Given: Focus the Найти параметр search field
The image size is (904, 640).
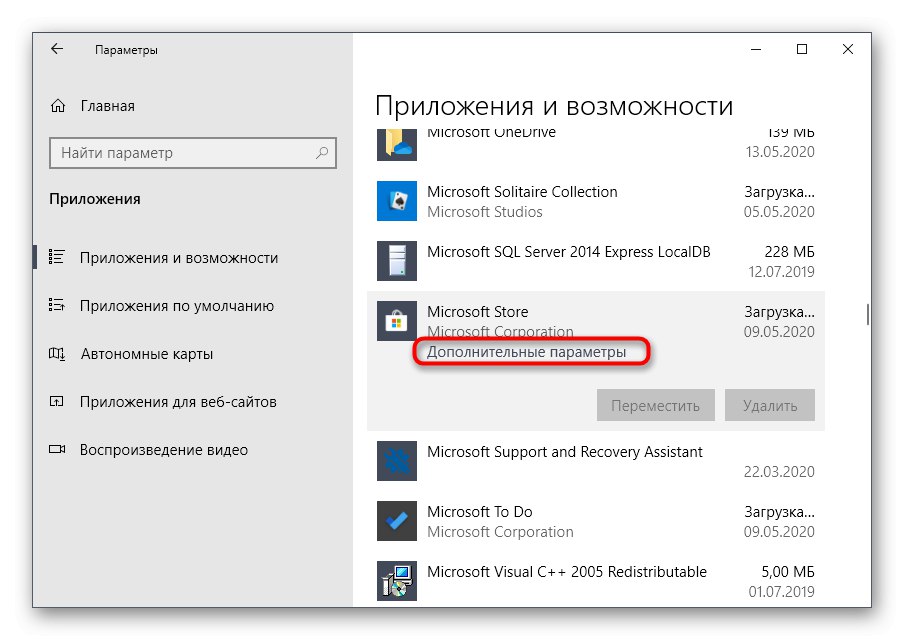Looking at the screenshot, I should pos(193,153).
